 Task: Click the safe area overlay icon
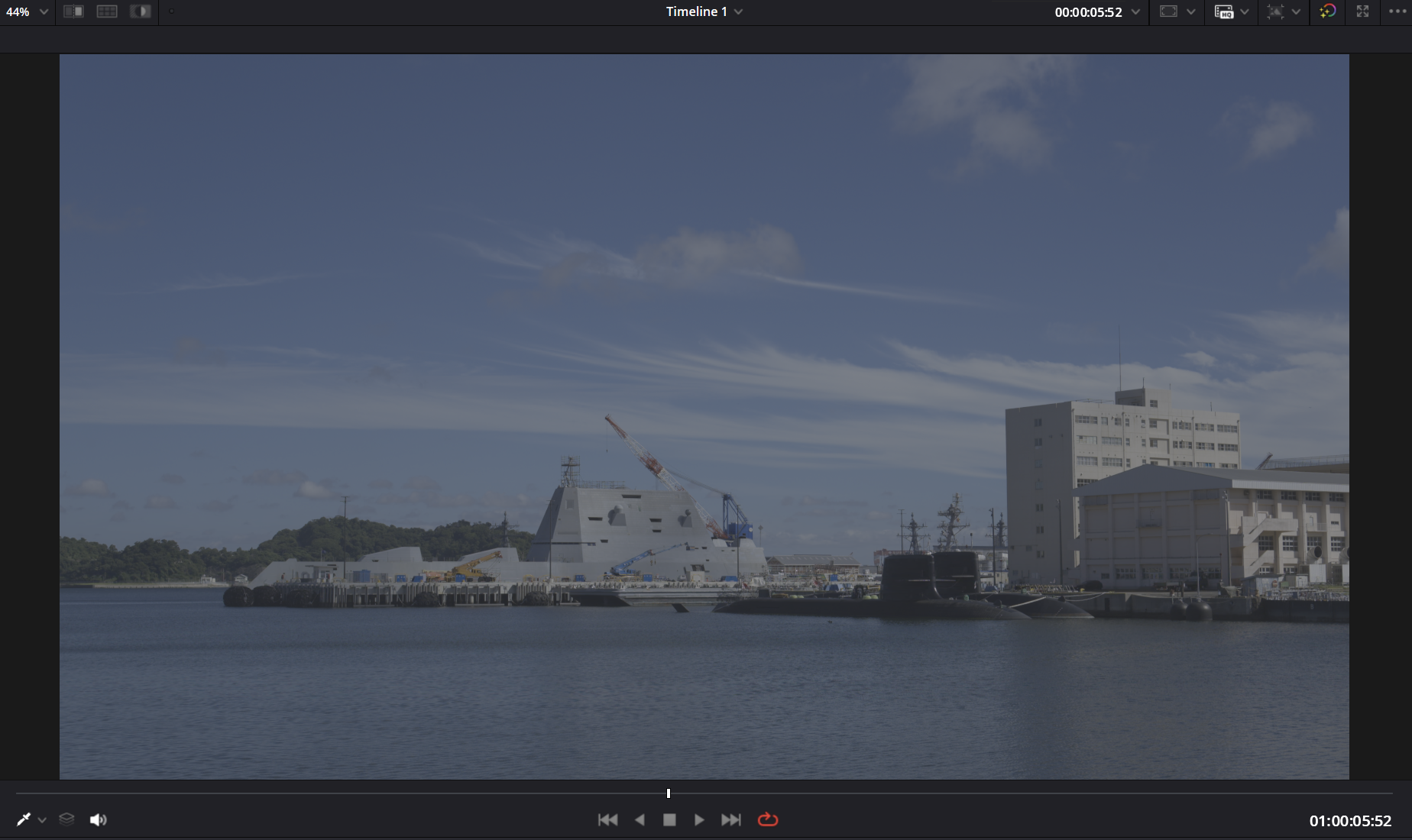1169,11
